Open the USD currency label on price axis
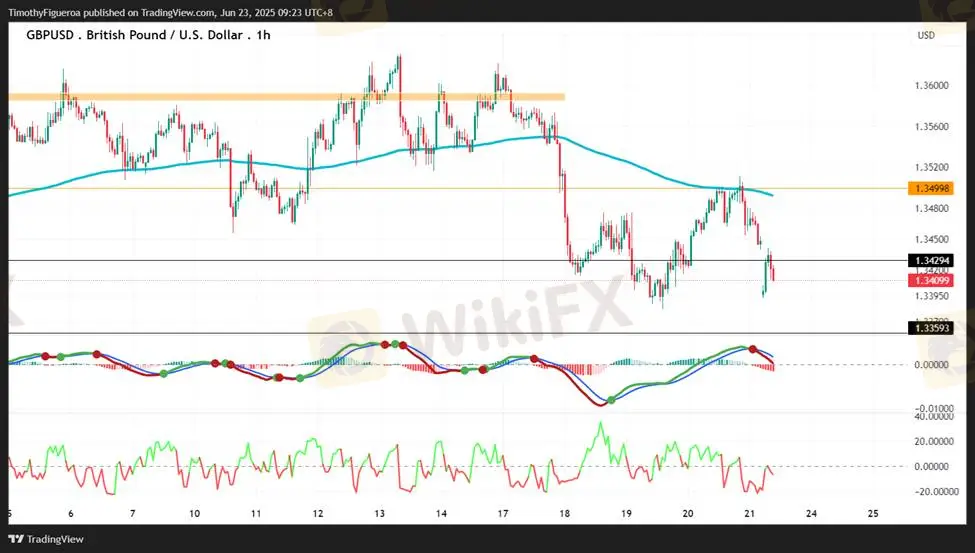 [926, 35]
